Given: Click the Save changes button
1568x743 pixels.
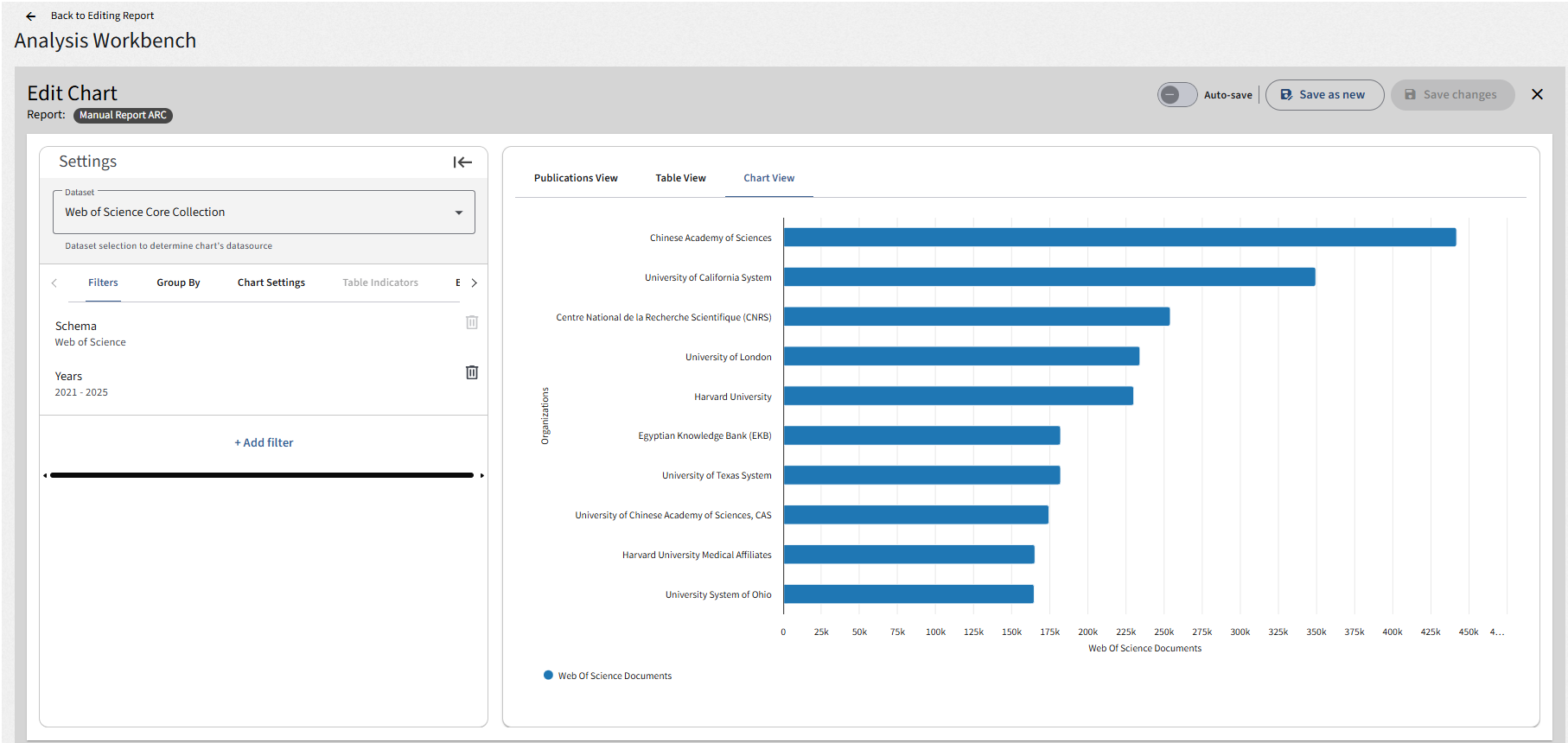Looking at the screenshot, I should 1452,95.
